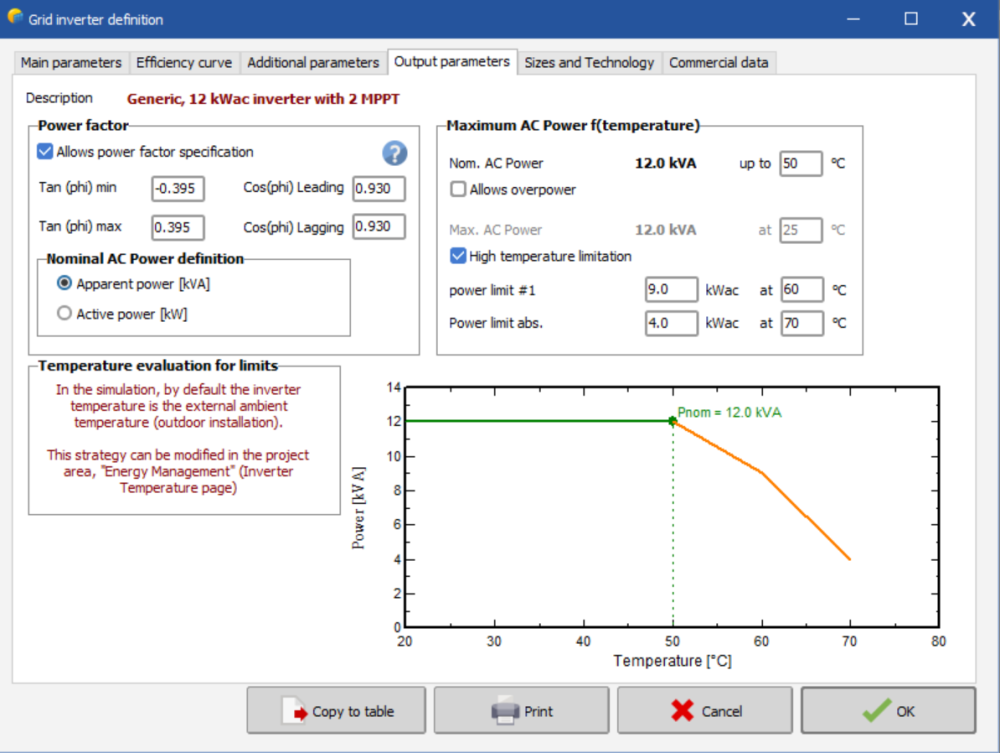
Task: Uncheck High temperature limitation checkbox
Action: point(459,256)
